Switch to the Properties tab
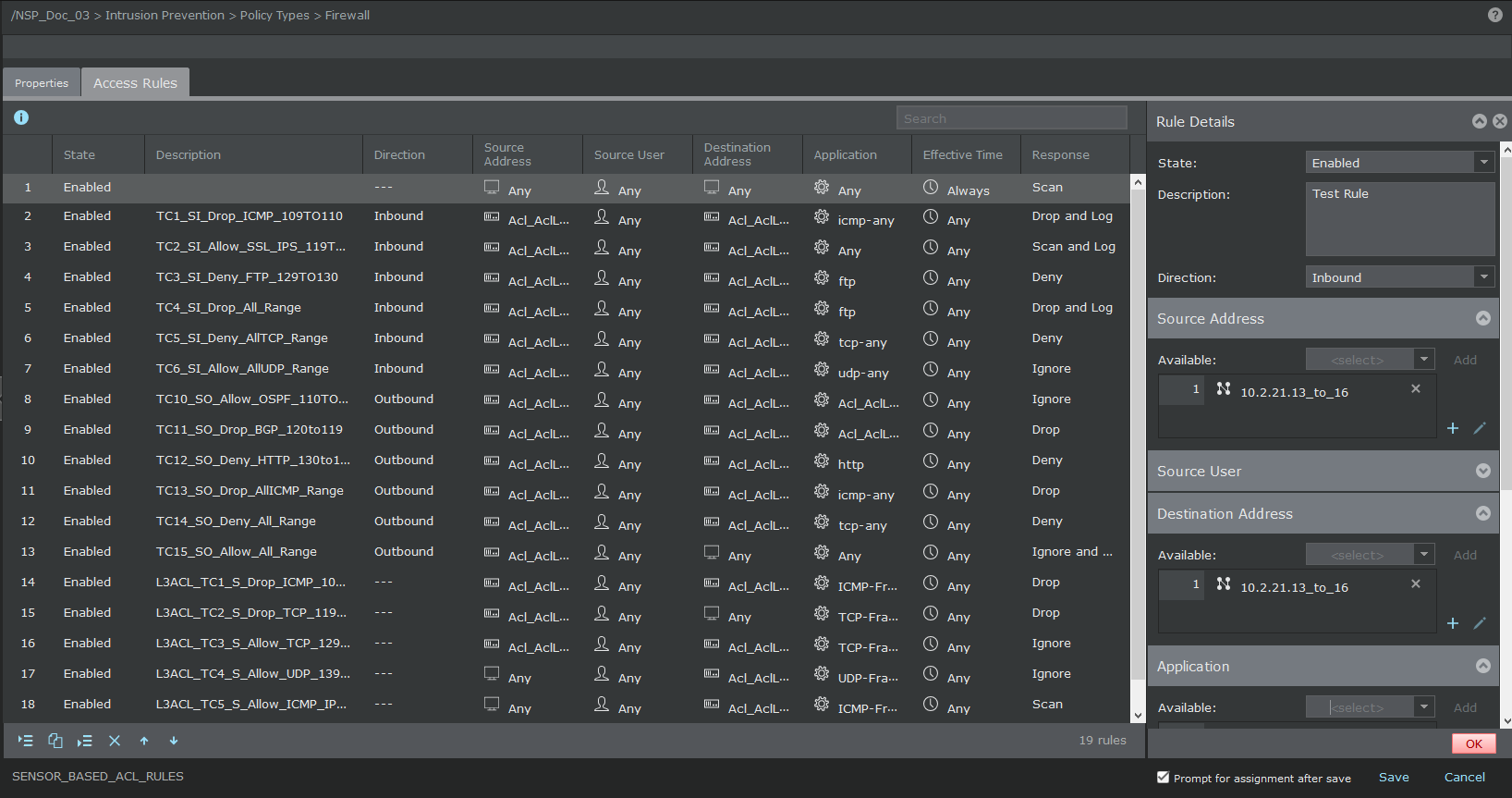 [42, 83]
